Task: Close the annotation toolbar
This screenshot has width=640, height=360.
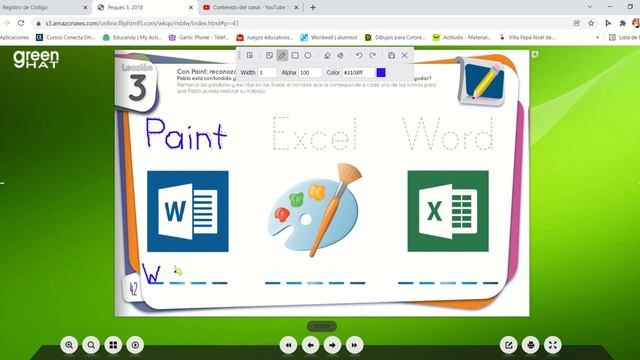Action: coord(404,55)
